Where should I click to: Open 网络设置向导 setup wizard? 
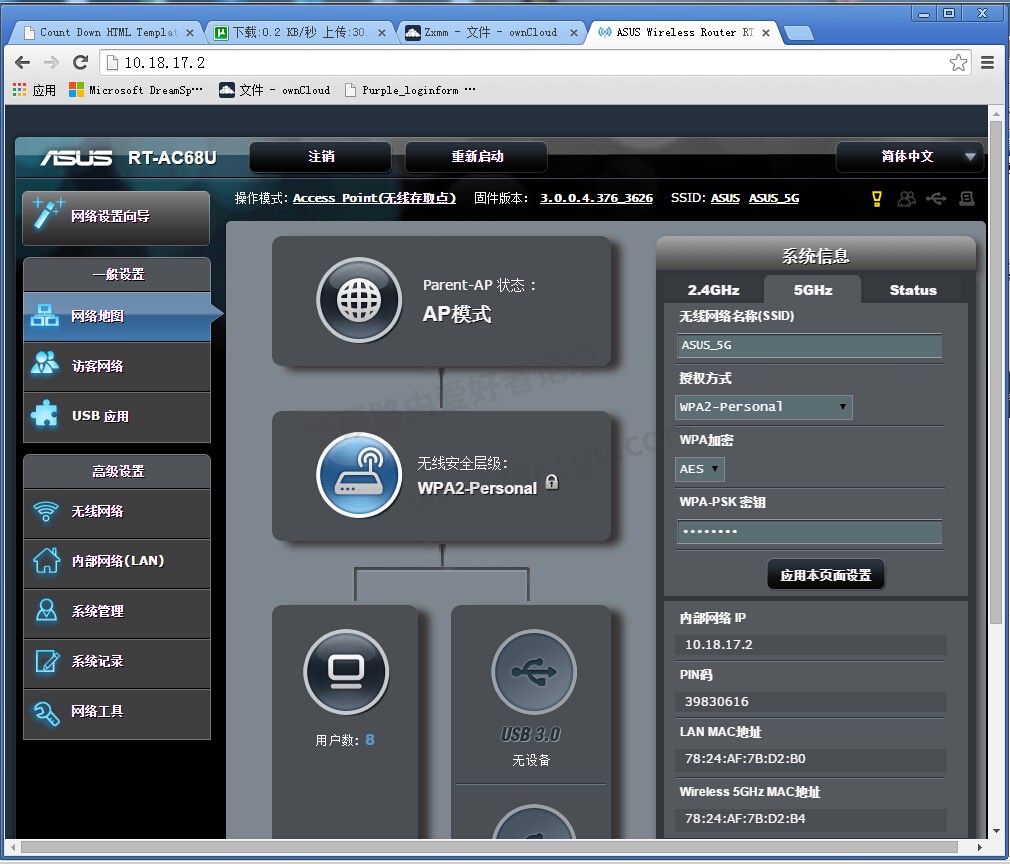coord(116,217)
